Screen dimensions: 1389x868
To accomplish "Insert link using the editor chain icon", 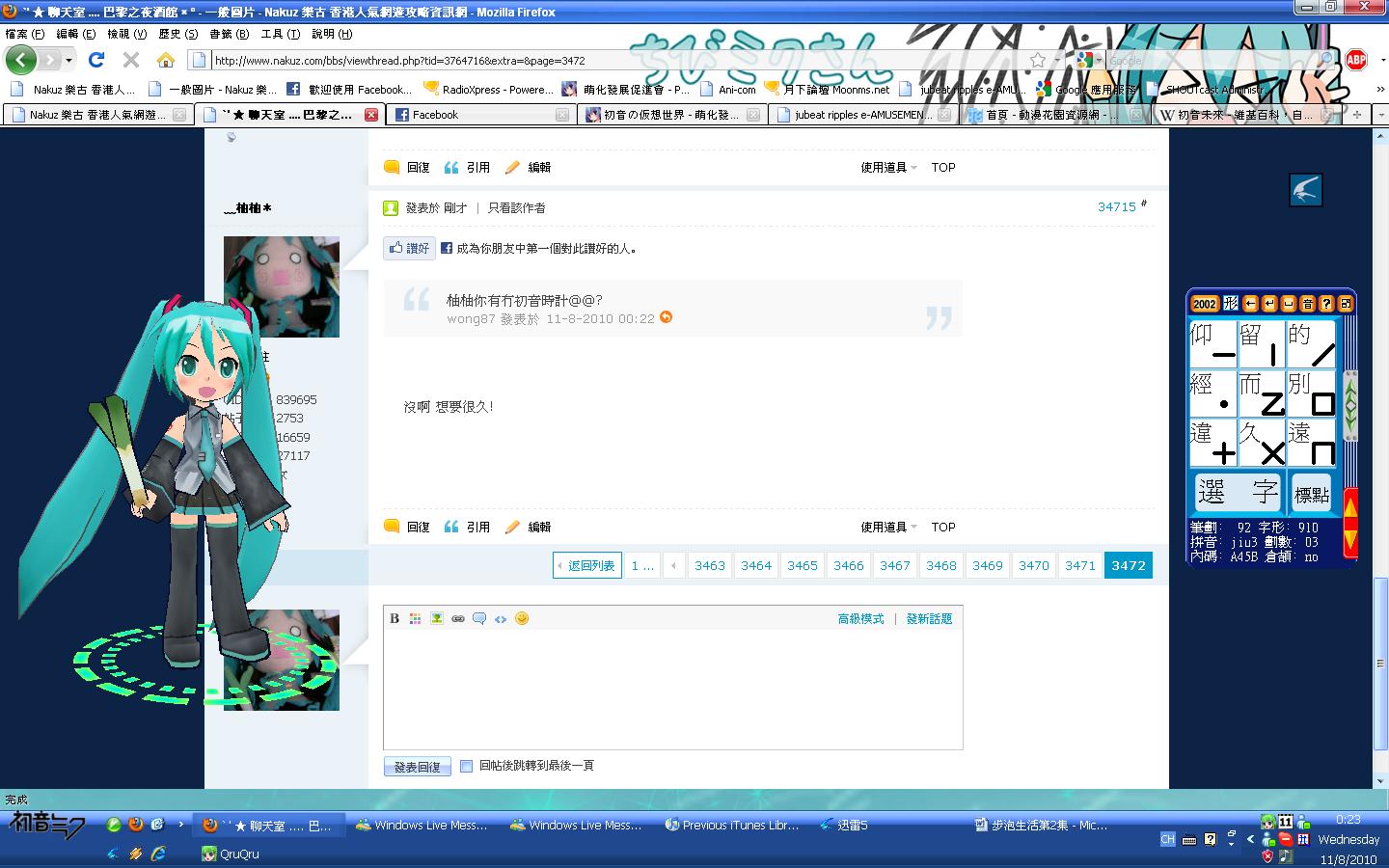I will (458, 618).
